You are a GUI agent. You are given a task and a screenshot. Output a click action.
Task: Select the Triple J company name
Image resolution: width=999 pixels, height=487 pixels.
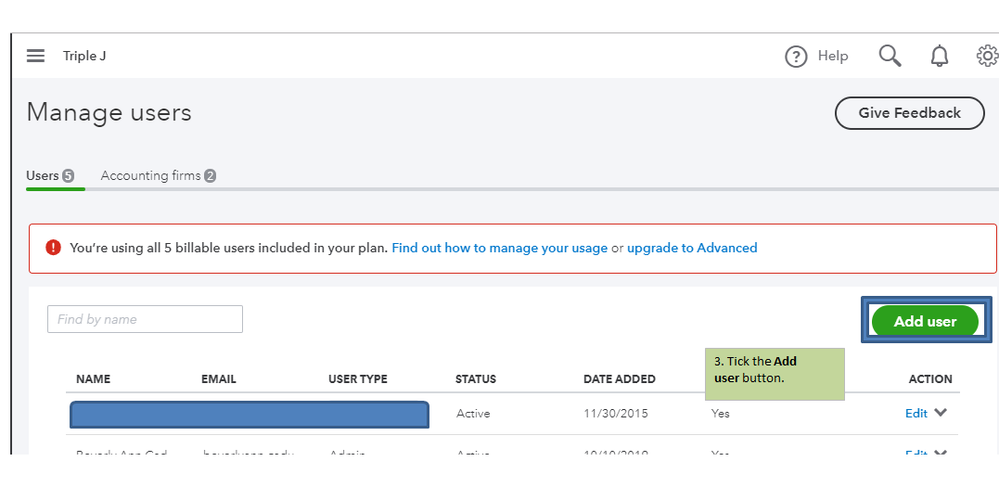(84, 56)
